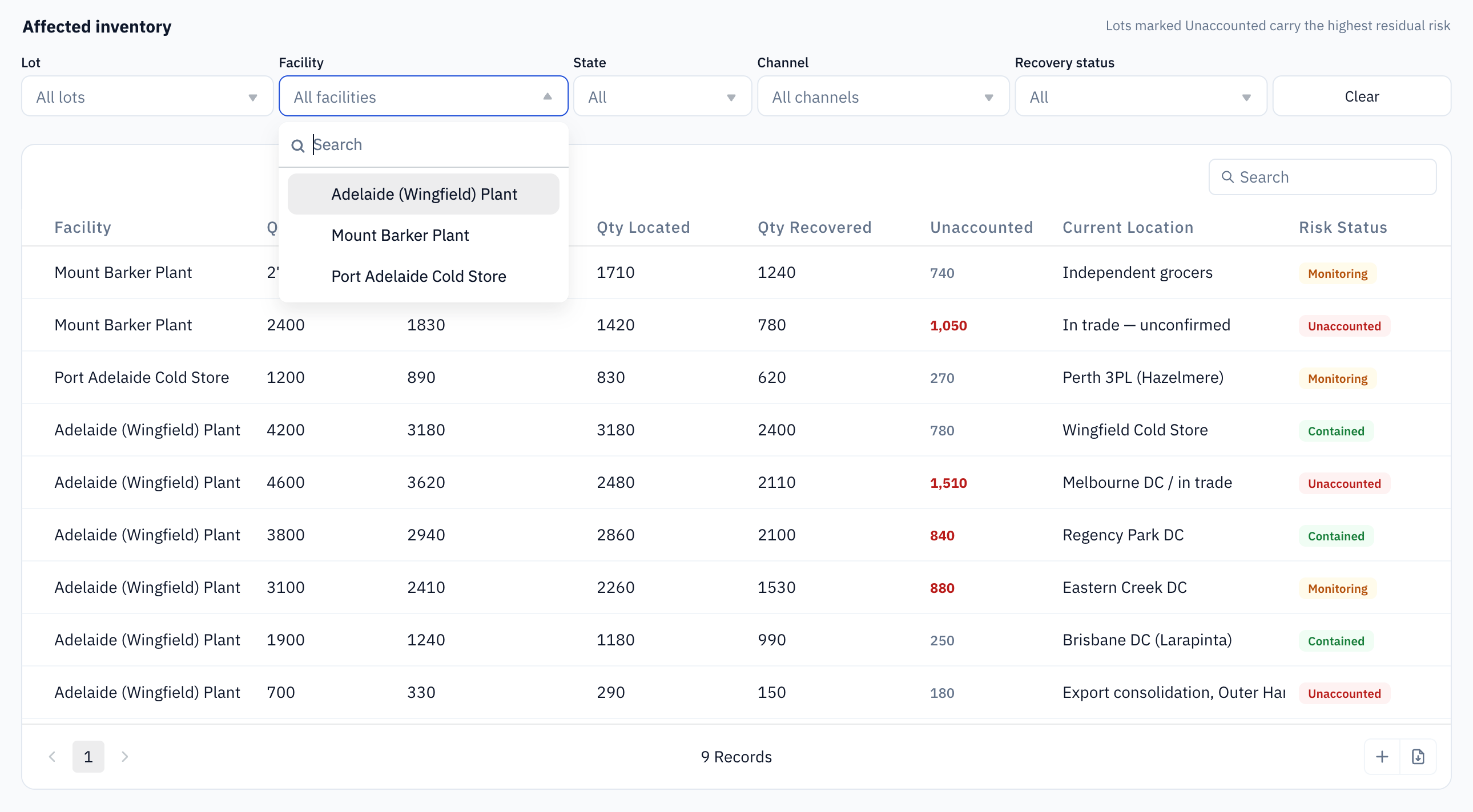Click the magnifier icon in table search

click(x=1227, y=177)
